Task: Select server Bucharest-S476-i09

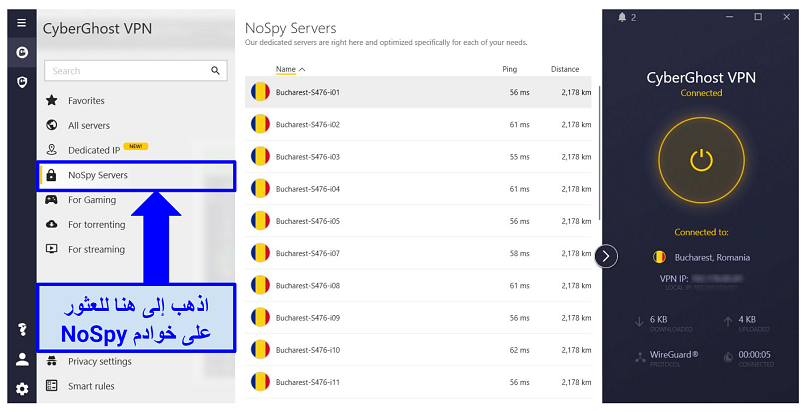Action: [x=418, y=317]
